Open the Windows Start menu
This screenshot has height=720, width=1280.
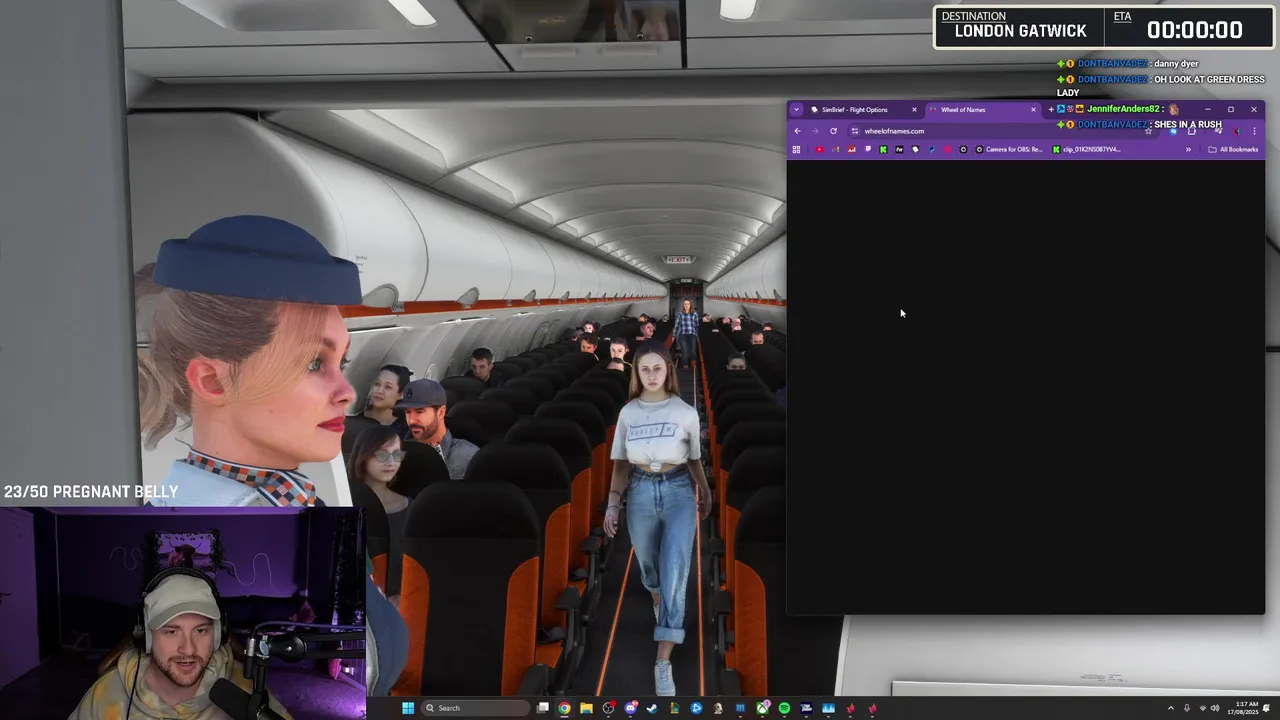[x=408, y=708]
